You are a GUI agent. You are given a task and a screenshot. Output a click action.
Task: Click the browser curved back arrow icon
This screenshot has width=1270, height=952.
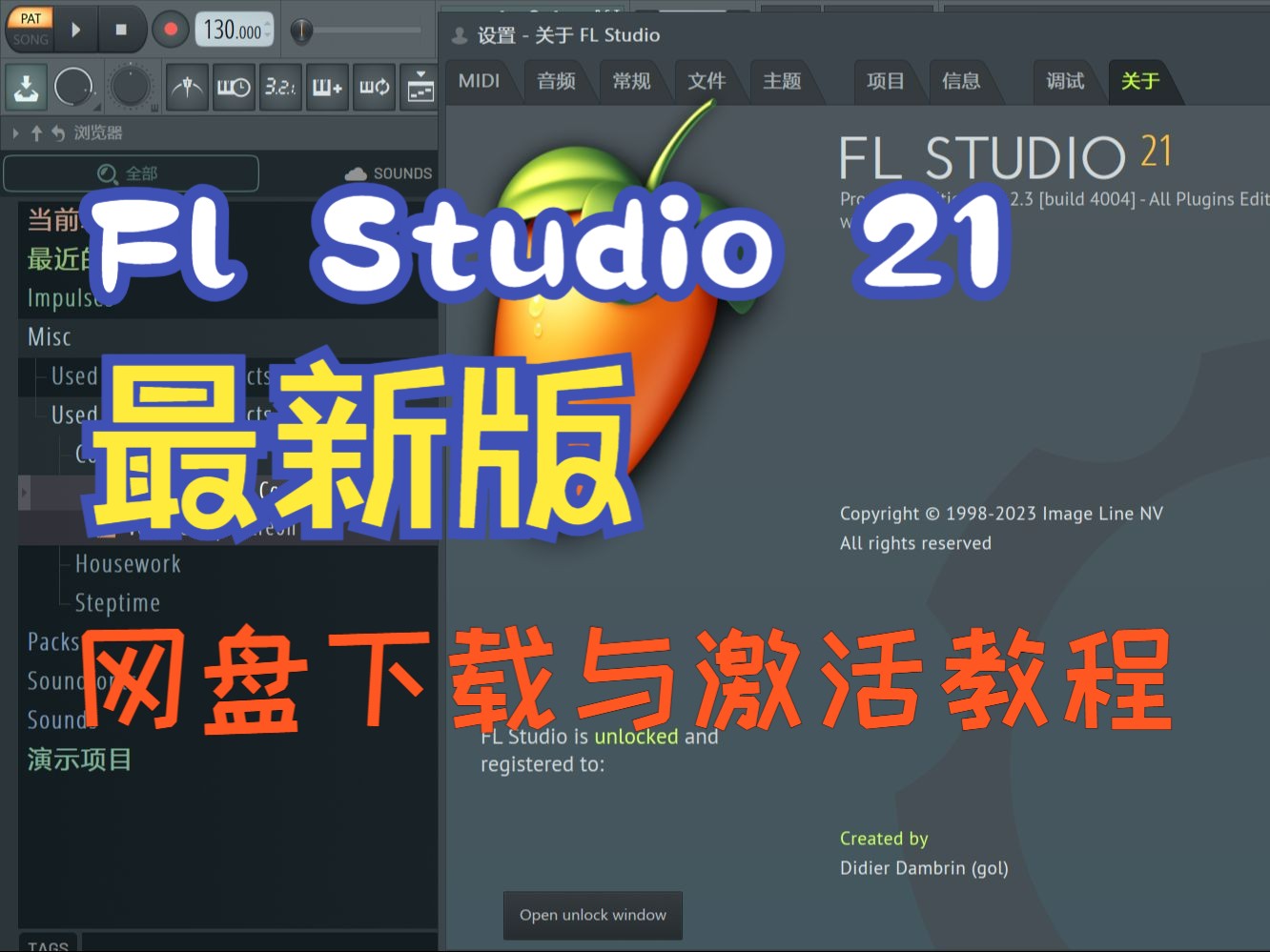[58, 132]
